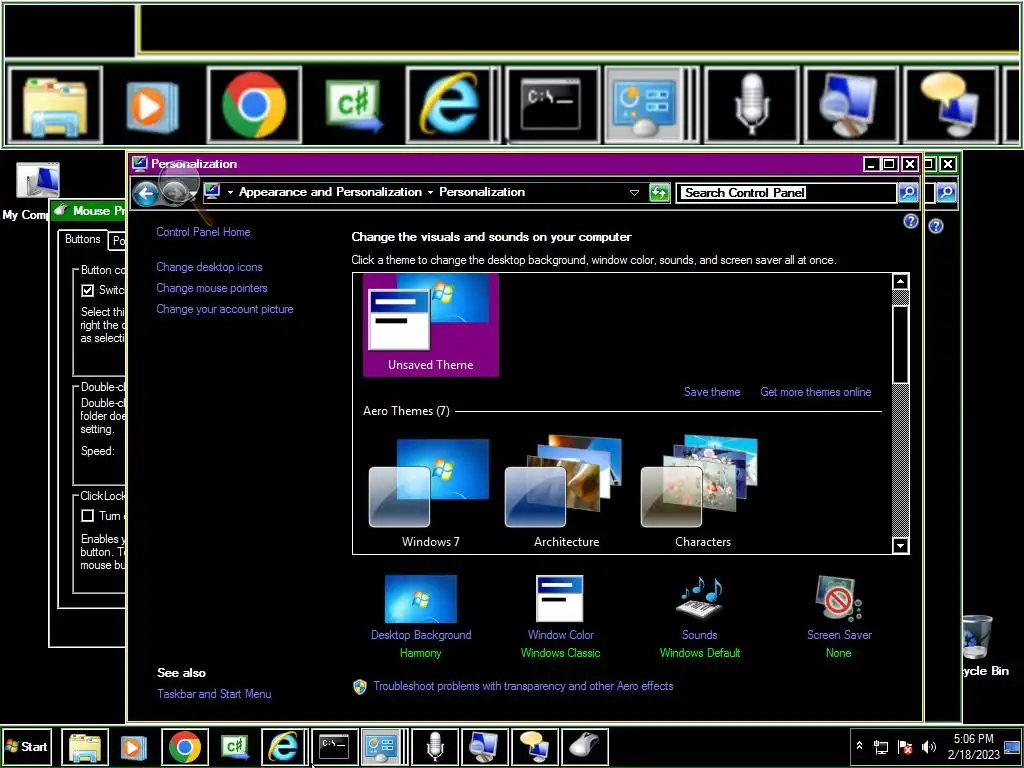Click search magnifier button in Personalization
Viewport: 1024px width, 768px height.
click(x=908, y=193)
